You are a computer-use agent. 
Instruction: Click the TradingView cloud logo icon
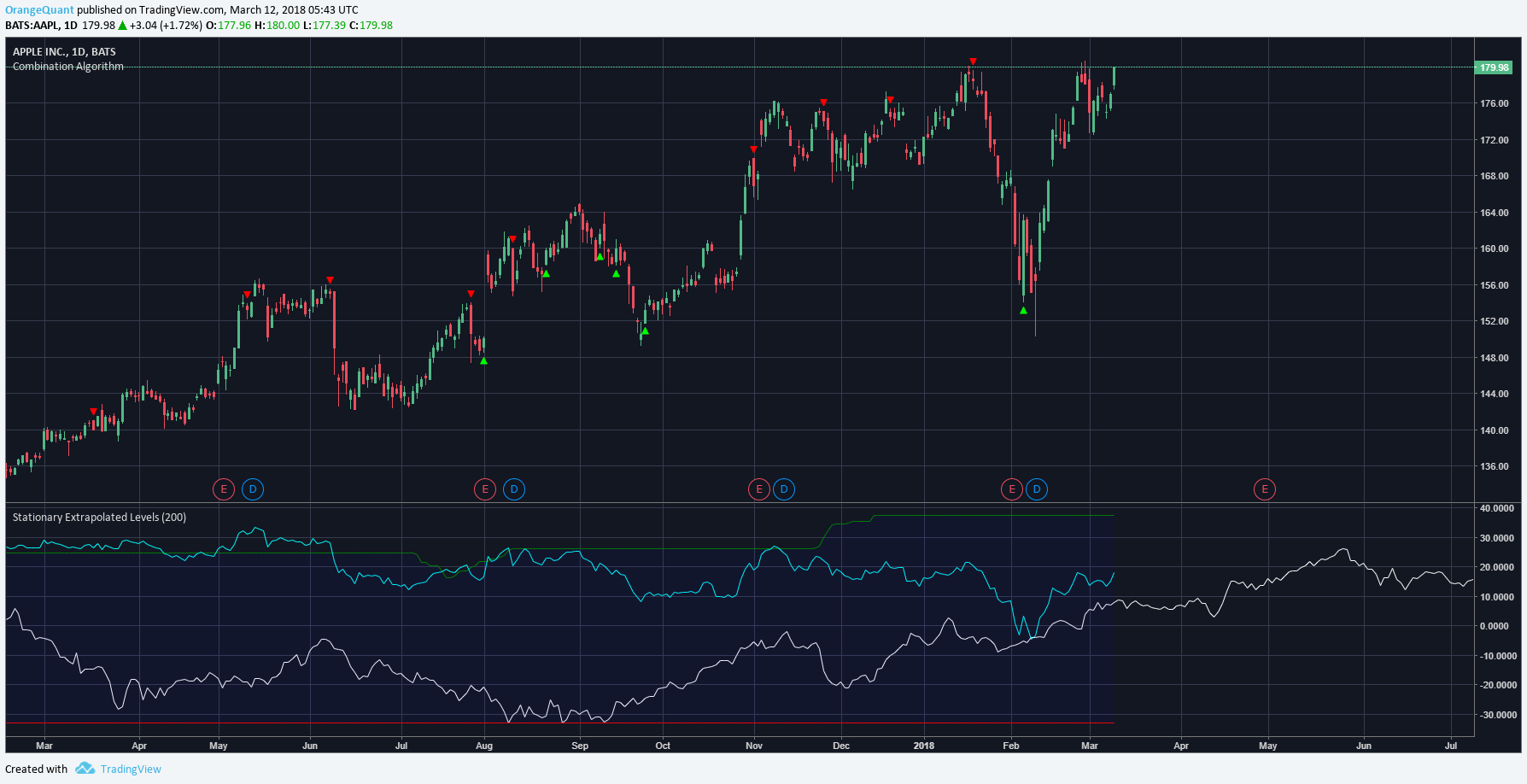click(85, 769)
